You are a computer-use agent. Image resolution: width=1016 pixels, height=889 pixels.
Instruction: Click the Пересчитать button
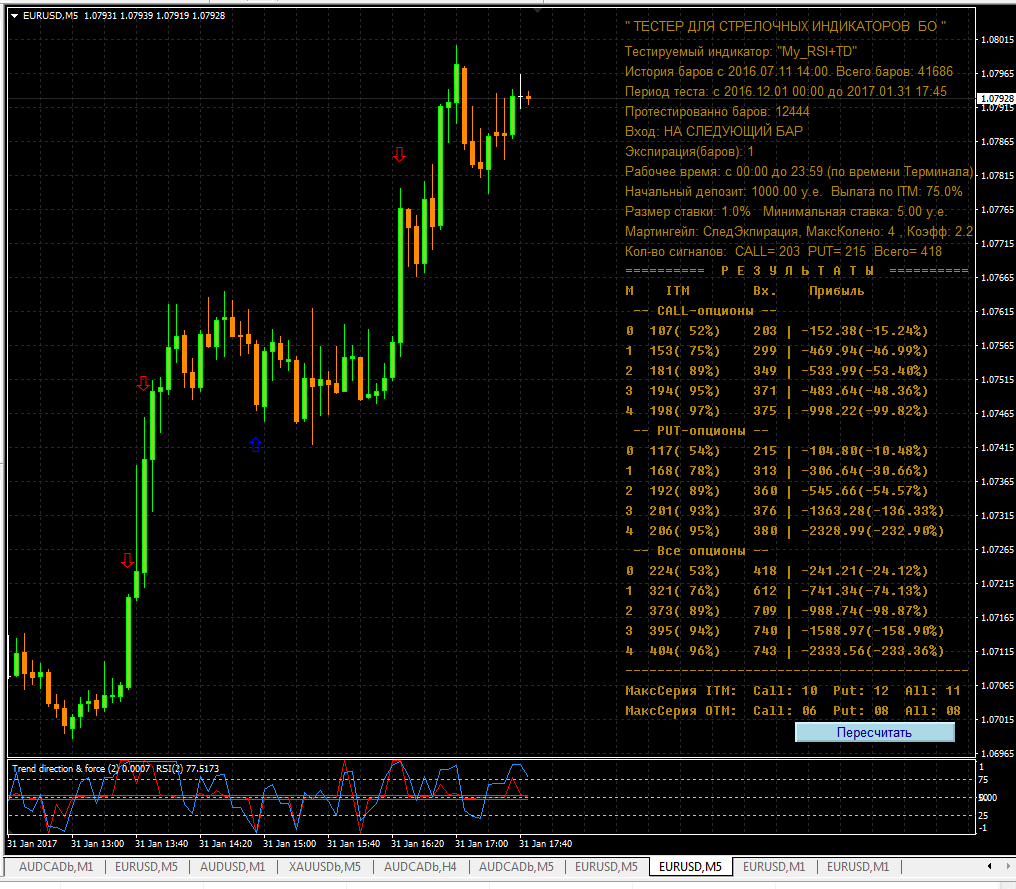(x=874, y=732)
